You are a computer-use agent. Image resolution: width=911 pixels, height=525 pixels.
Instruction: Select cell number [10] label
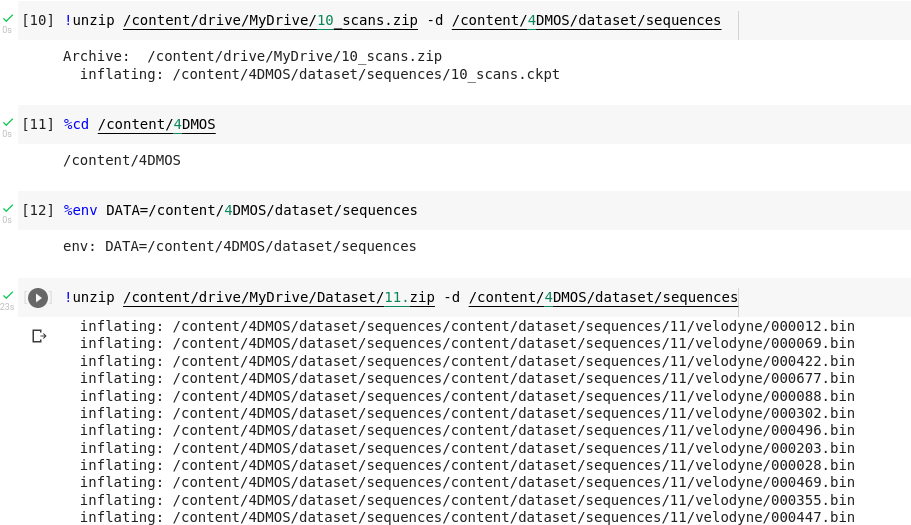38,20
